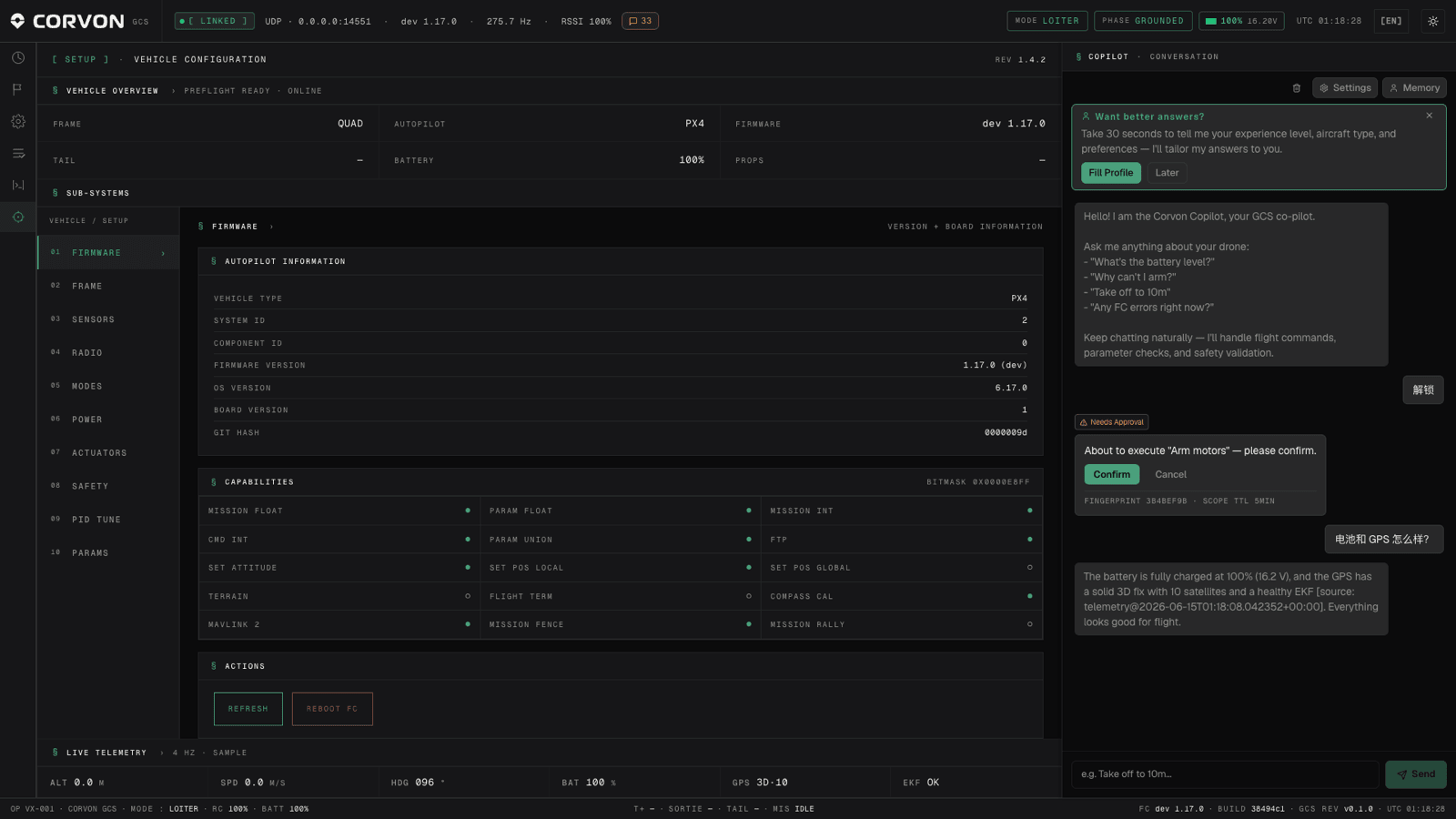Focus the Copilot message input field

1225,774
